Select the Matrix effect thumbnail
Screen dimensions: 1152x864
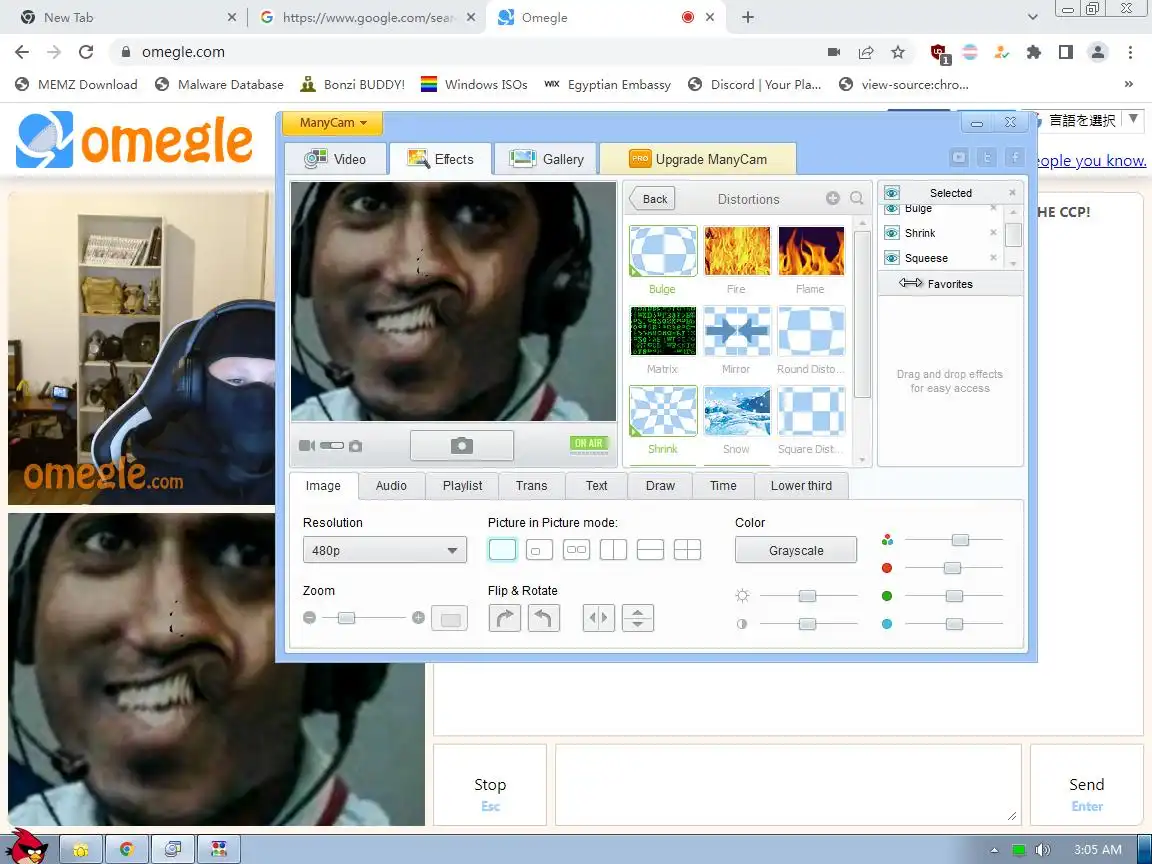(663, 331)
